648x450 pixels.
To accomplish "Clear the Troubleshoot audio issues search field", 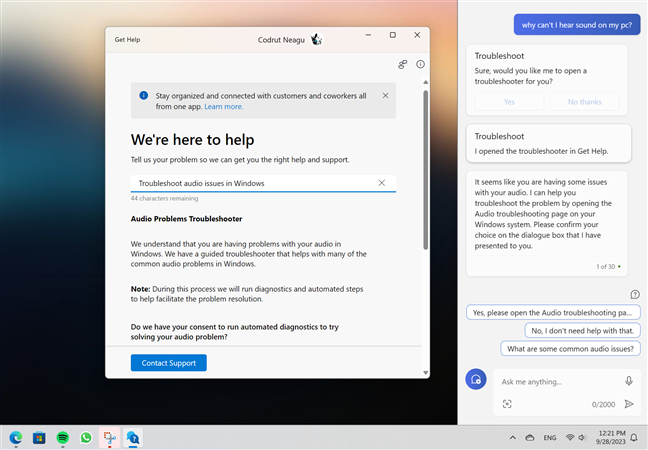I will (381, 183).
